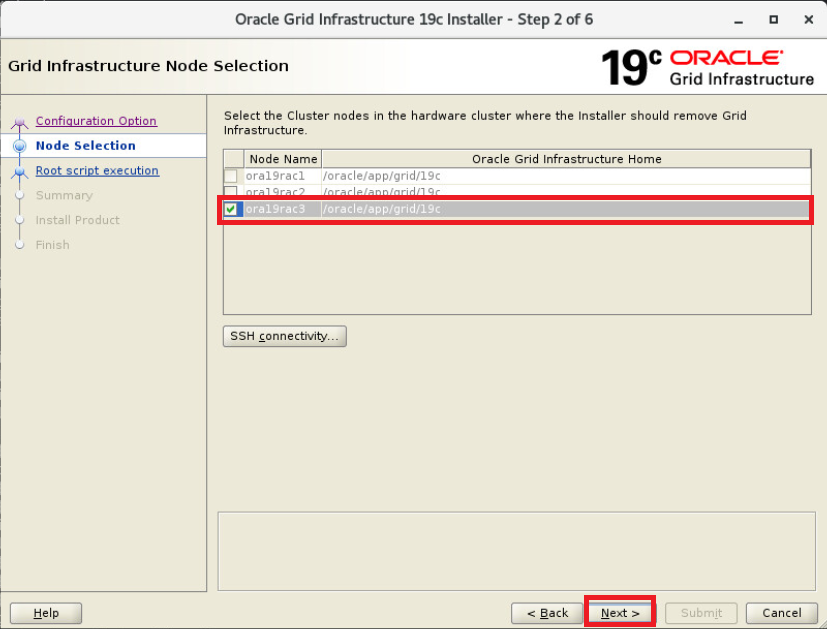Click the Configuration Option step icon
This screenshot has height=629, width=827.
click(20, 122)
